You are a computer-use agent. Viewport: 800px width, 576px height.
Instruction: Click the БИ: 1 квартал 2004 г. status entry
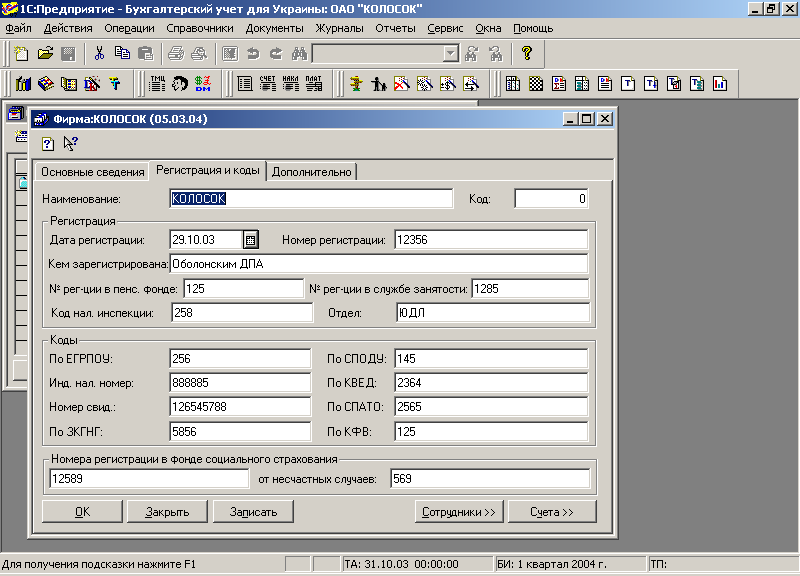pos(570,564)
